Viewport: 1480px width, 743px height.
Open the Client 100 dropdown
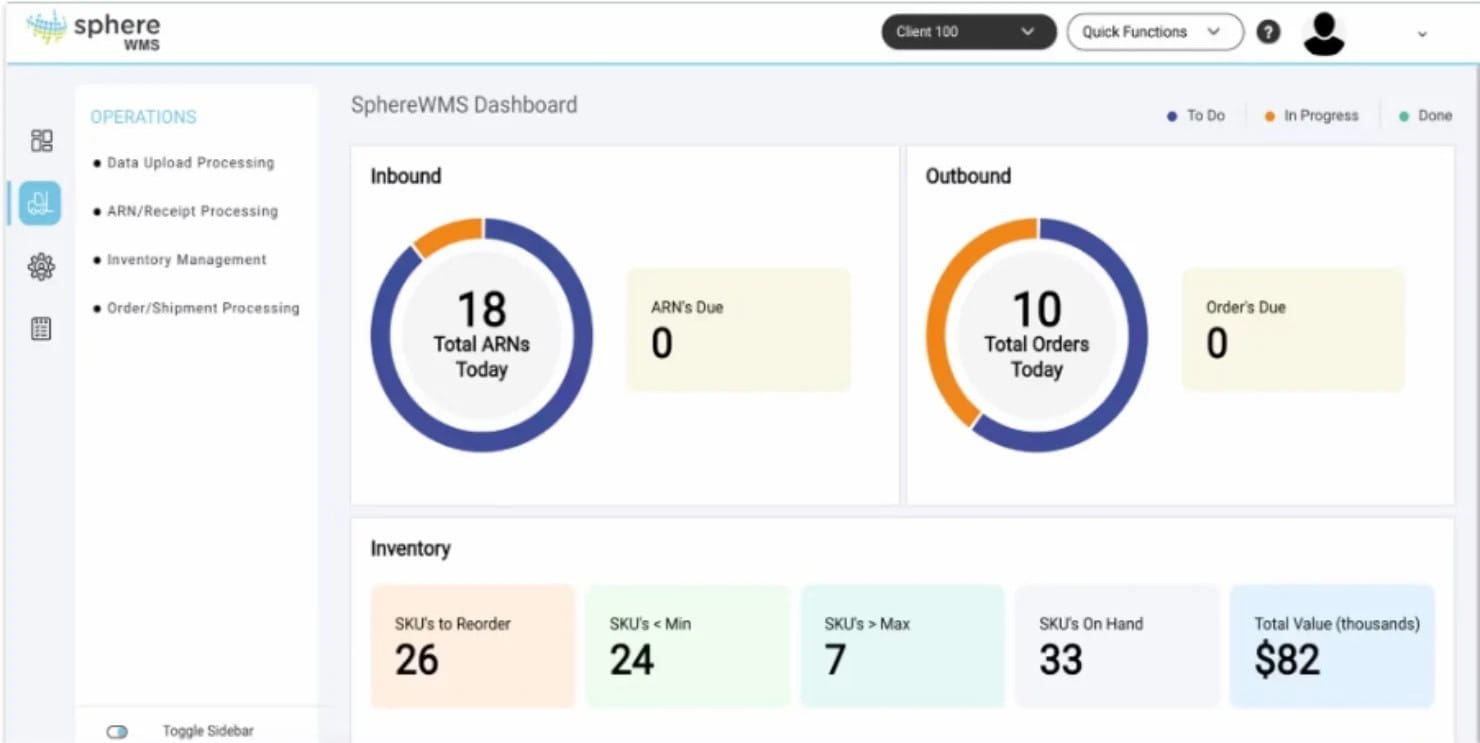[967, 31]
